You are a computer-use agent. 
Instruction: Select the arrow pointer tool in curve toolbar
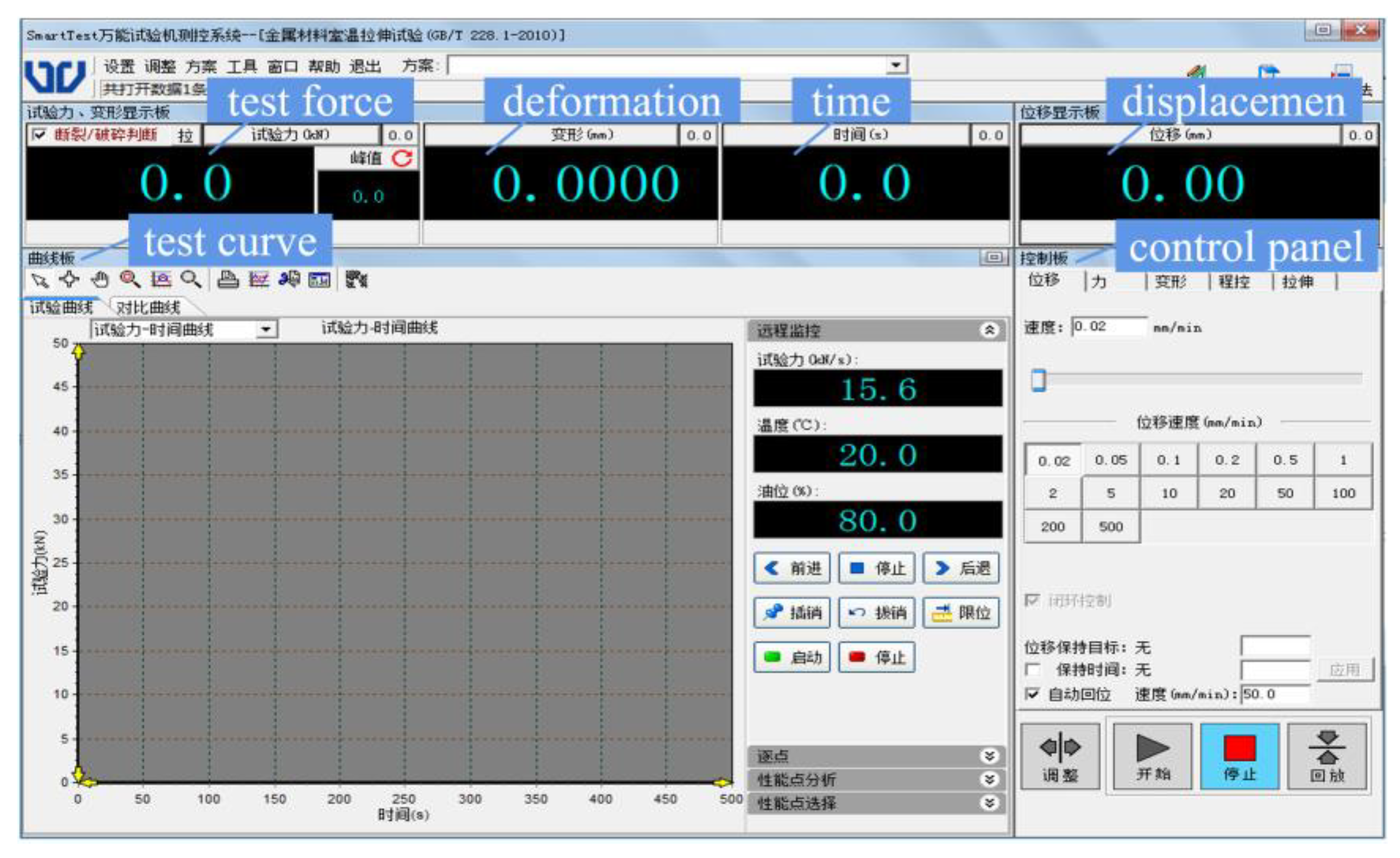click(40, 280)
